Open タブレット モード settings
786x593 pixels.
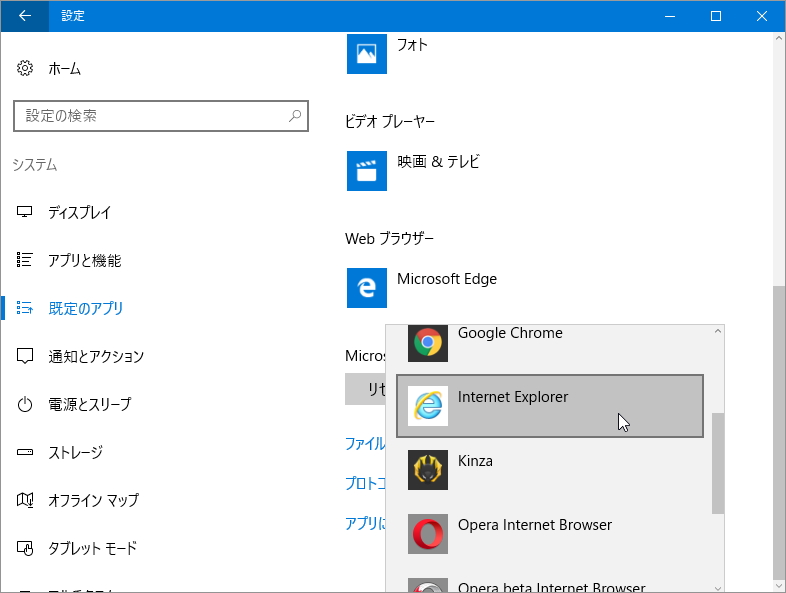92,548
